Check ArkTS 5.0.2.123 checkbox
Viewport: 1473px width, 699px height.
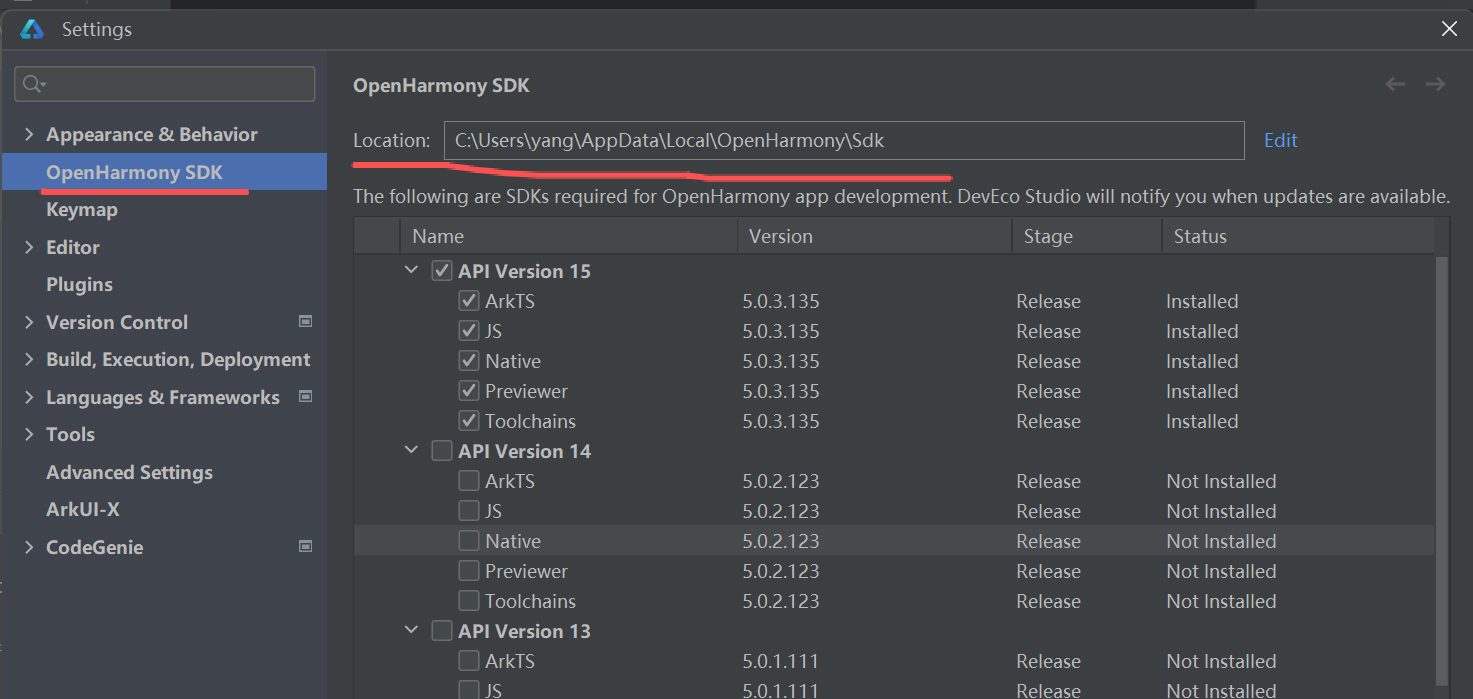click(468, 481)
